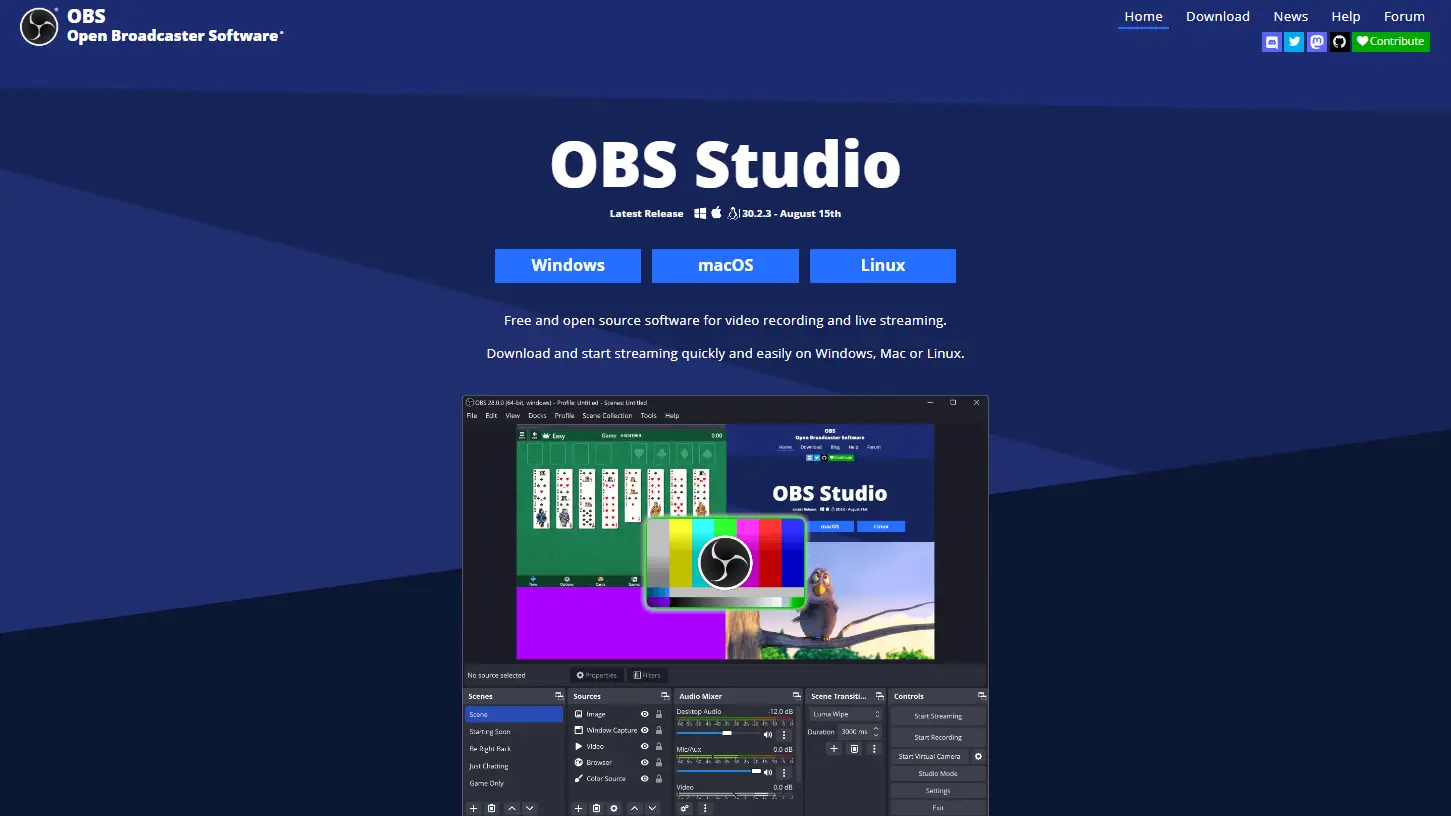This screenshot has width=1451, height=816.
Task: Toggle lock on the Browser source
Action: point(659,762)
